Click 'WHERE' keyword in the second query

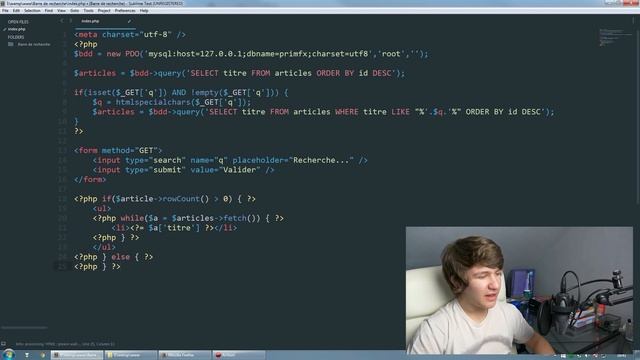tap(347, 112)
